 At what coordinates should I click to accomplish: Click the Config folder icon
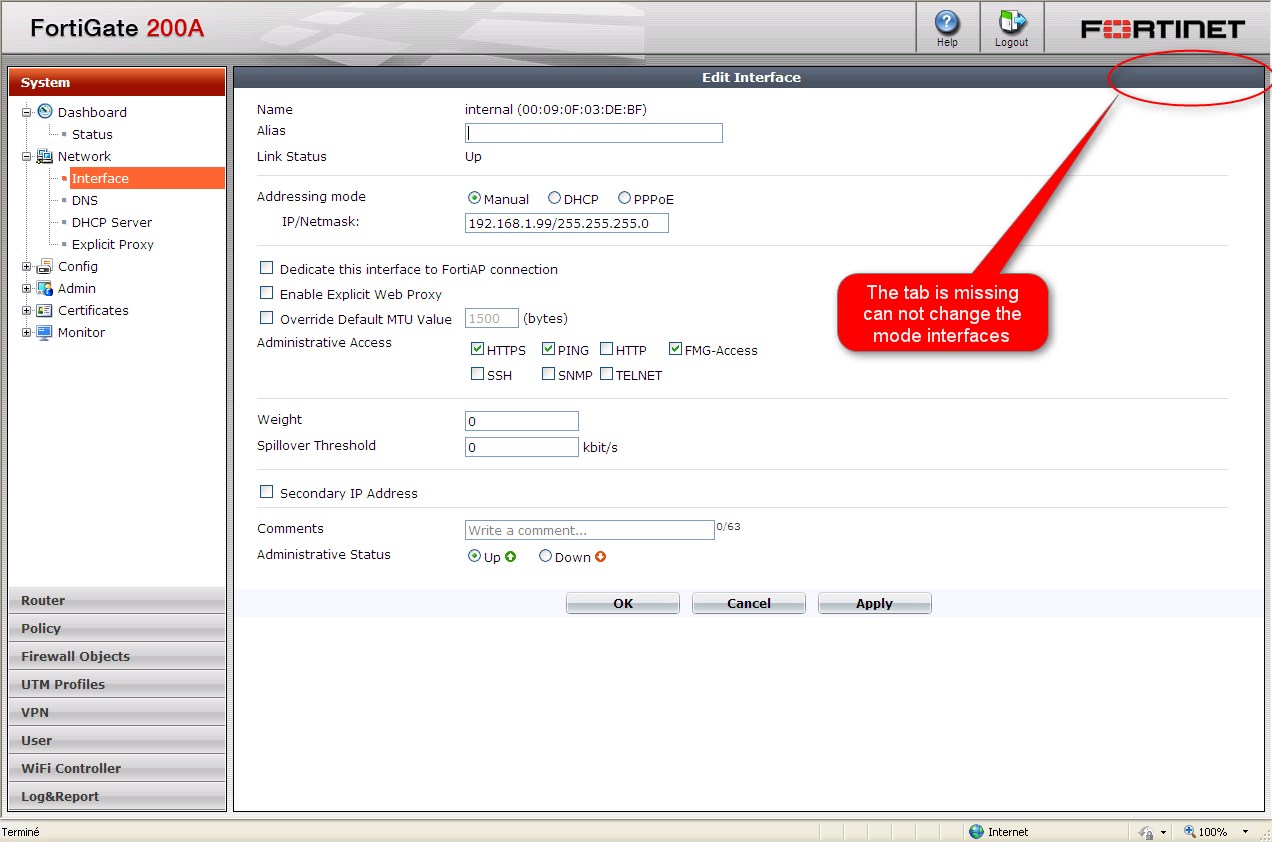[x=45, y=266]
